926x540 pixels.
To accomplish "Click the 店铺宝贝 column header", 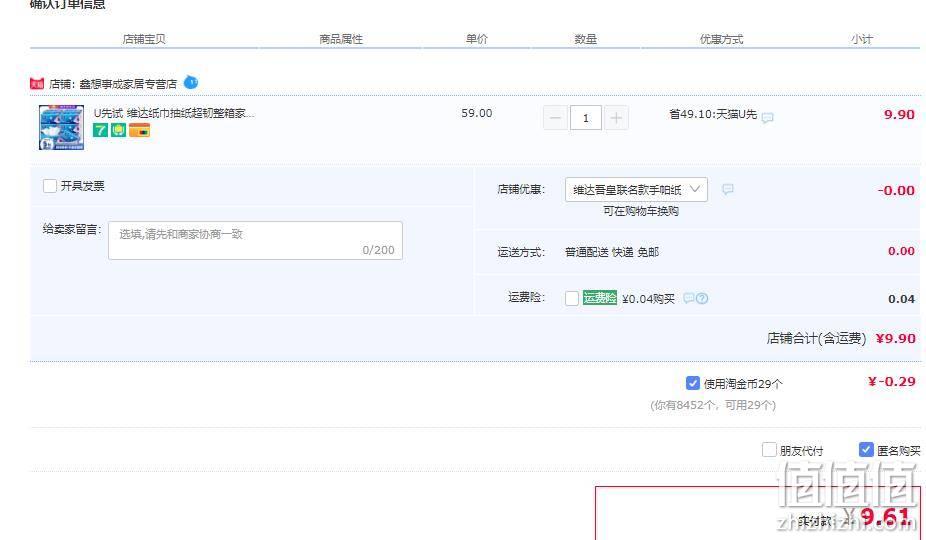I will click(144, 39).
